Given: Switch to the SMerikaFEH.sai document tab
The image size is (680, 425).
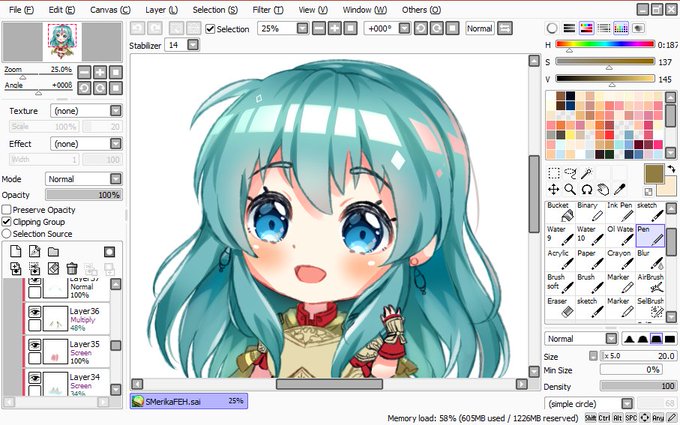Looking at the screenshot, I should coord(189,401).
